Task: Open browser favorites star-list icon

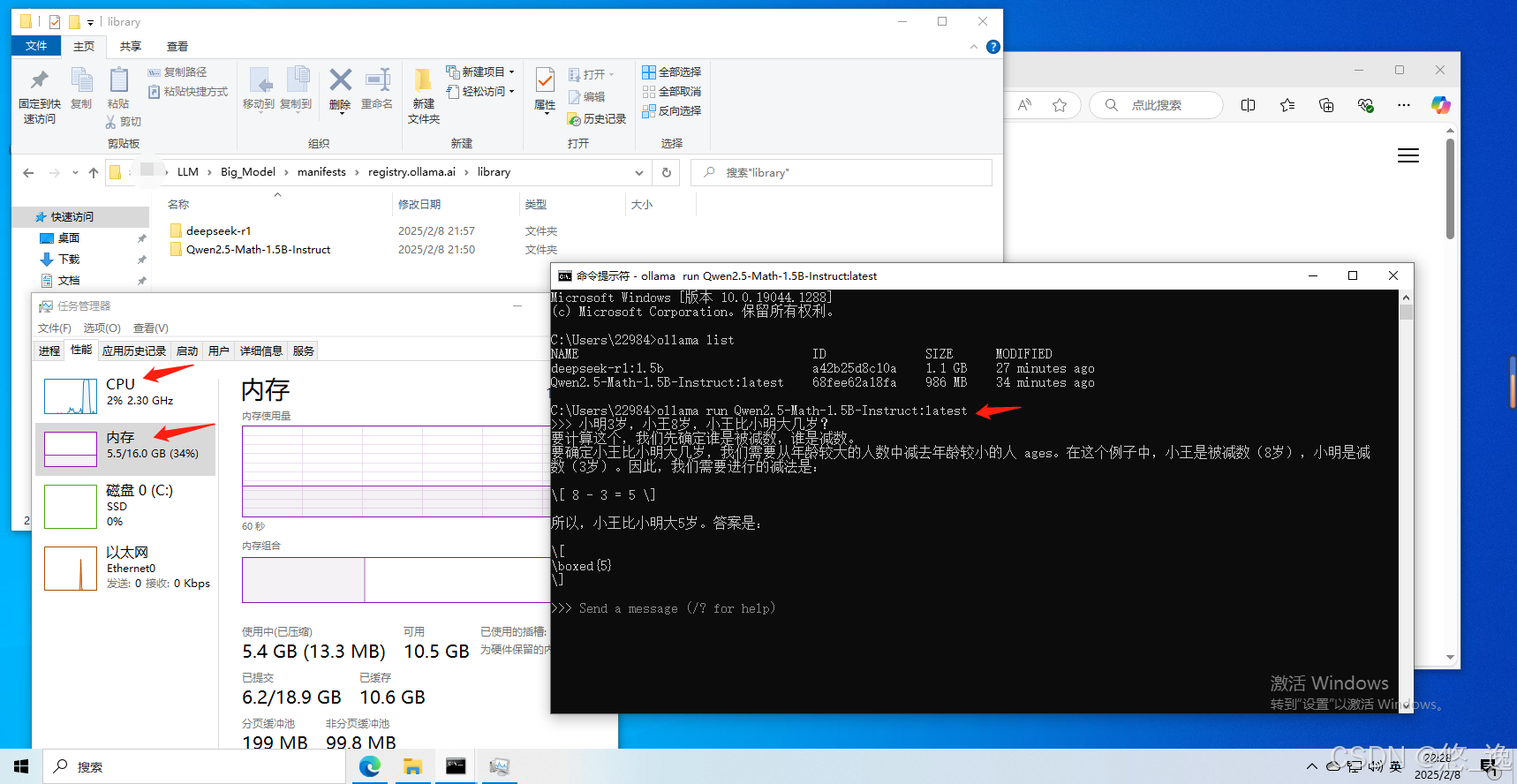Action: (x=1287, y=105)
